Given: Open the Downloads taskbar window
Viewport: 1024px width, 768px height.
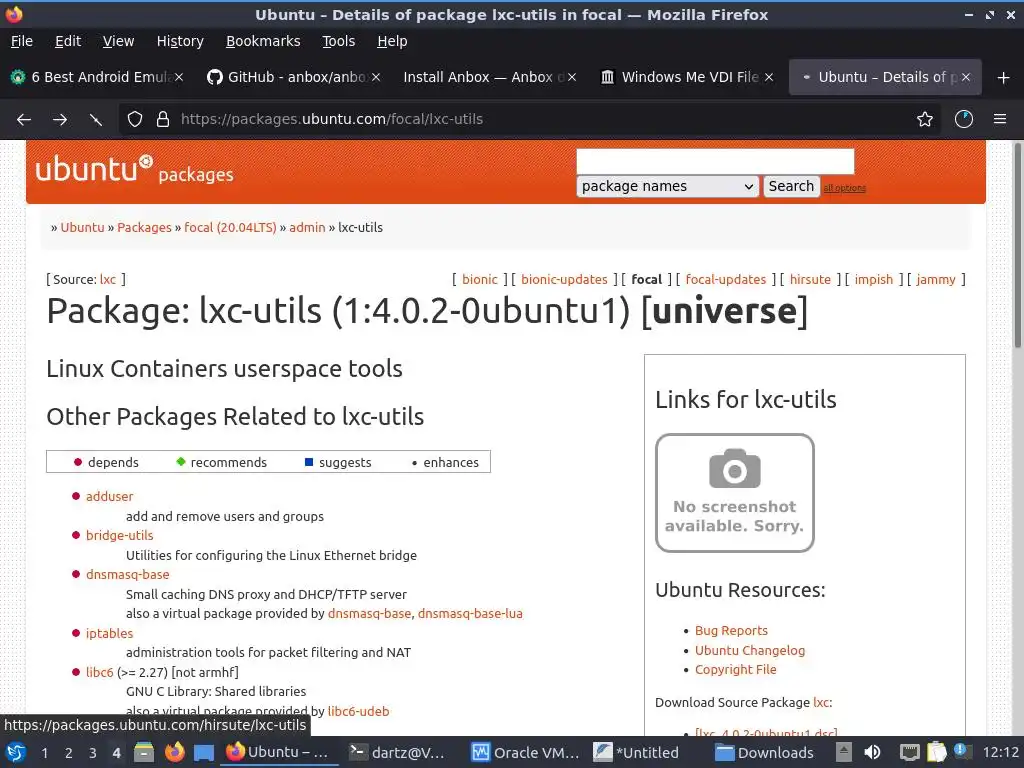Looking at the screenshot, I should tap(764, 752).
